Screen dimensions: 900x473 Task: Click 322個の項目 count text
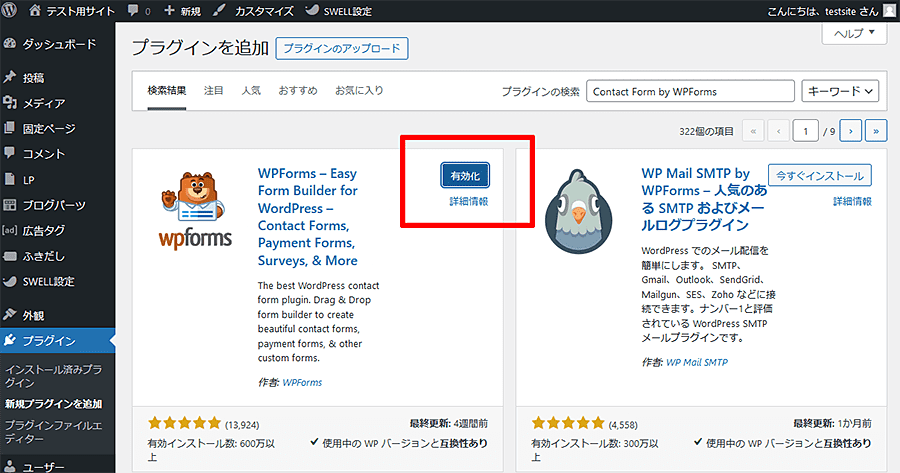tap(706, 131)
